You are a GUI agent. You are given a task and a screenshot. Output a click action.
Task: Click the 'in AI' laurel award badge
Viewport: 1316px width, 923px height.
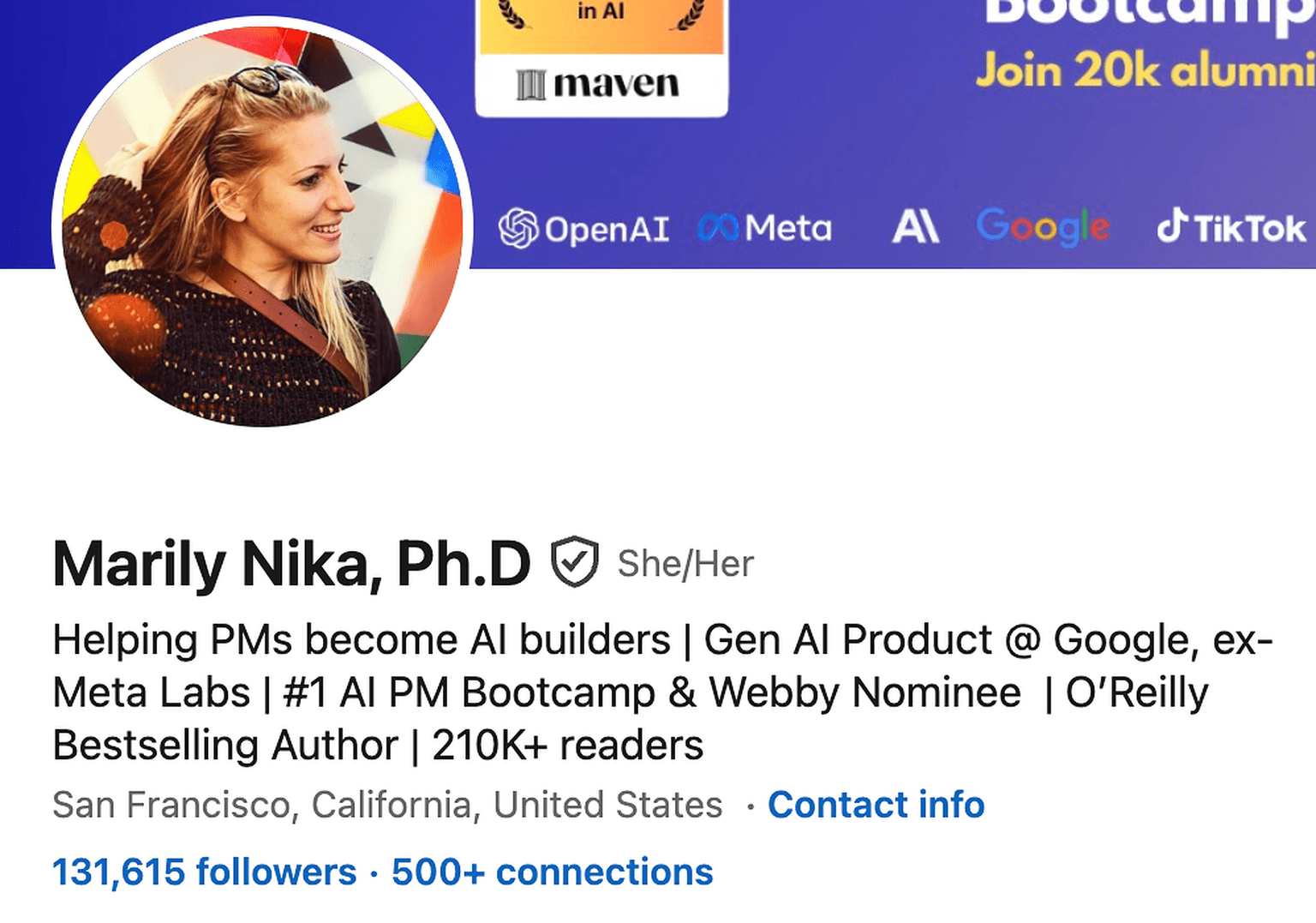coord(601,15)
